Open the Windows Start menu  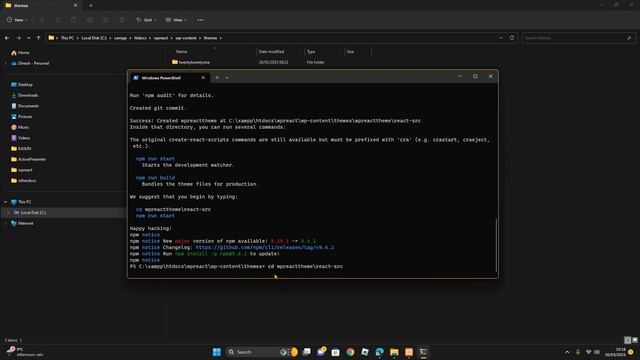coord(217,352)
